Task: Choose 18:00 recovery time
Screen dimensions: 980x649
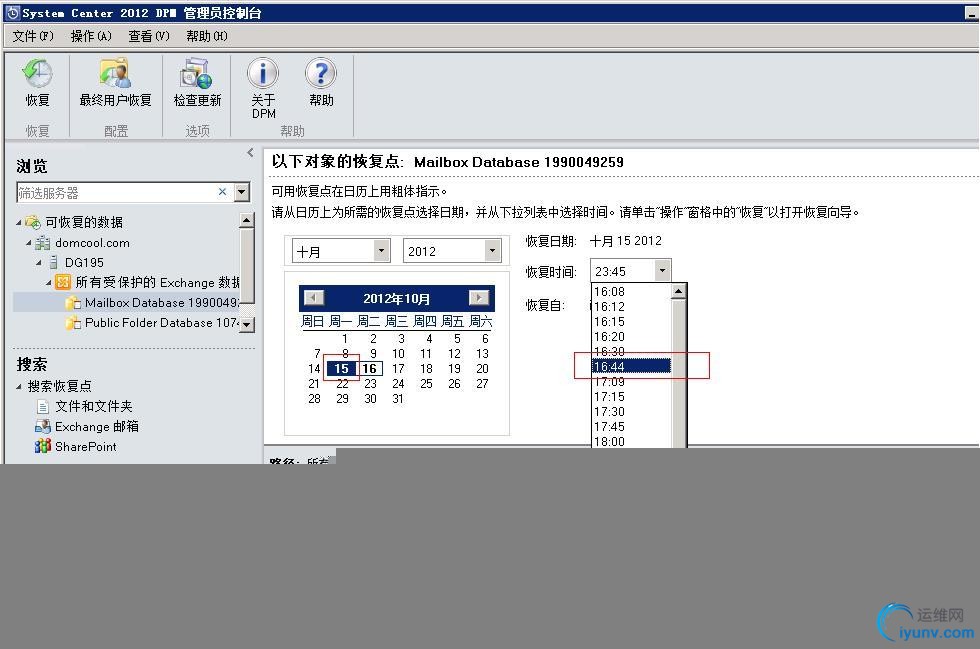Action: coord(631,441)
